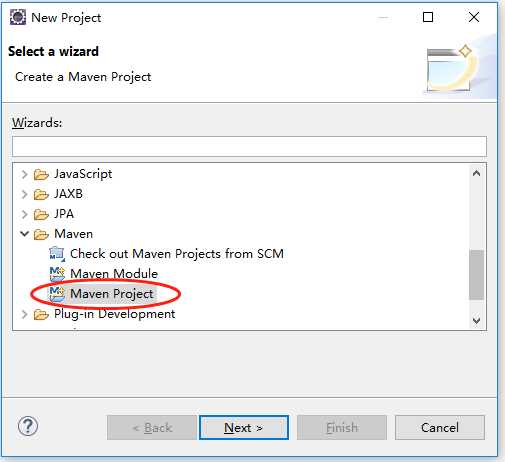Go to next wizard page

(x=244, y=427)
